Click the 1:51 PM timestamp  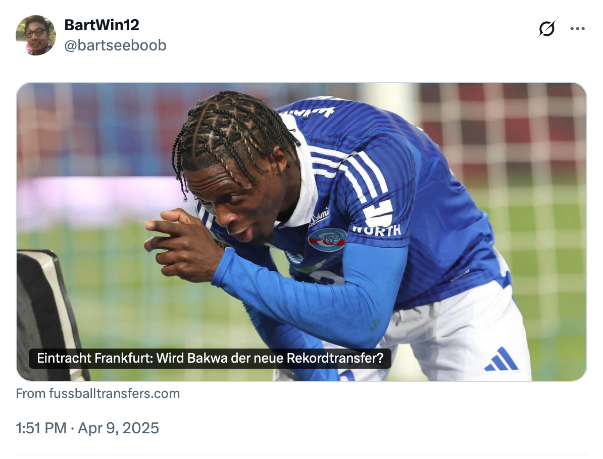point(41,428)
